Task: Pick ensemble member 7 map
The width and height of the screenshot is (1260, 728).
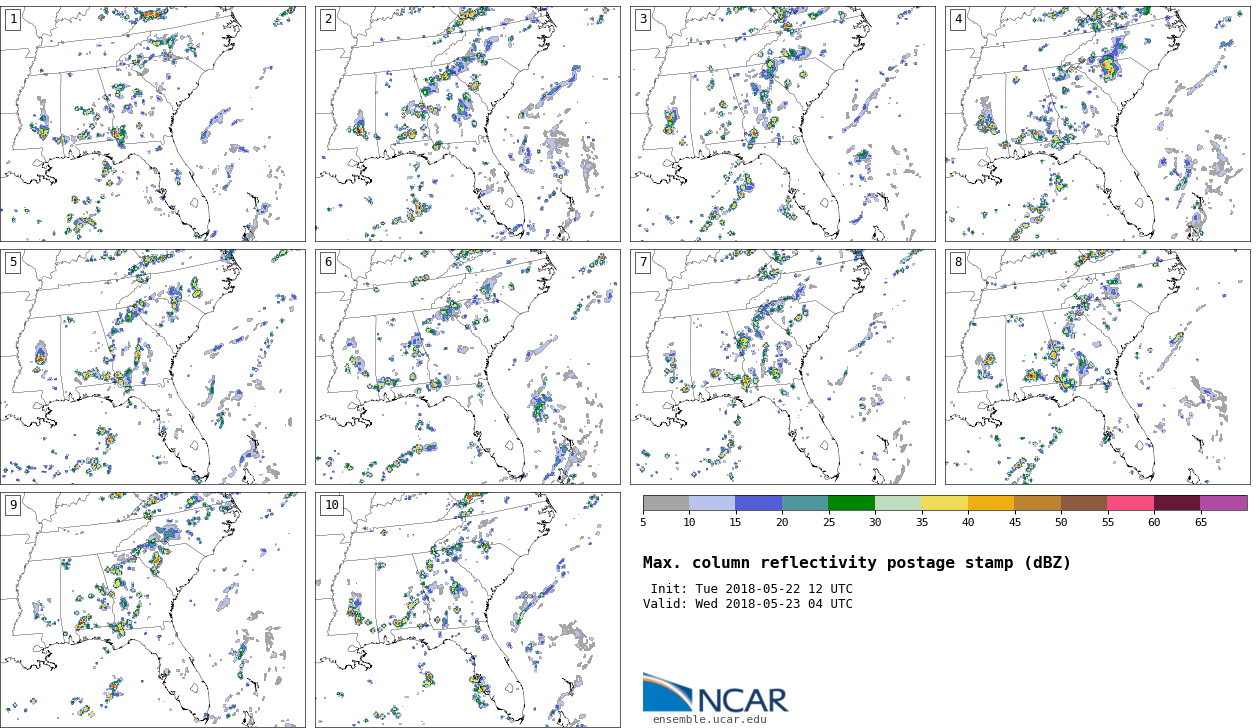Action: pyautogui.click(x=782, y=367)
